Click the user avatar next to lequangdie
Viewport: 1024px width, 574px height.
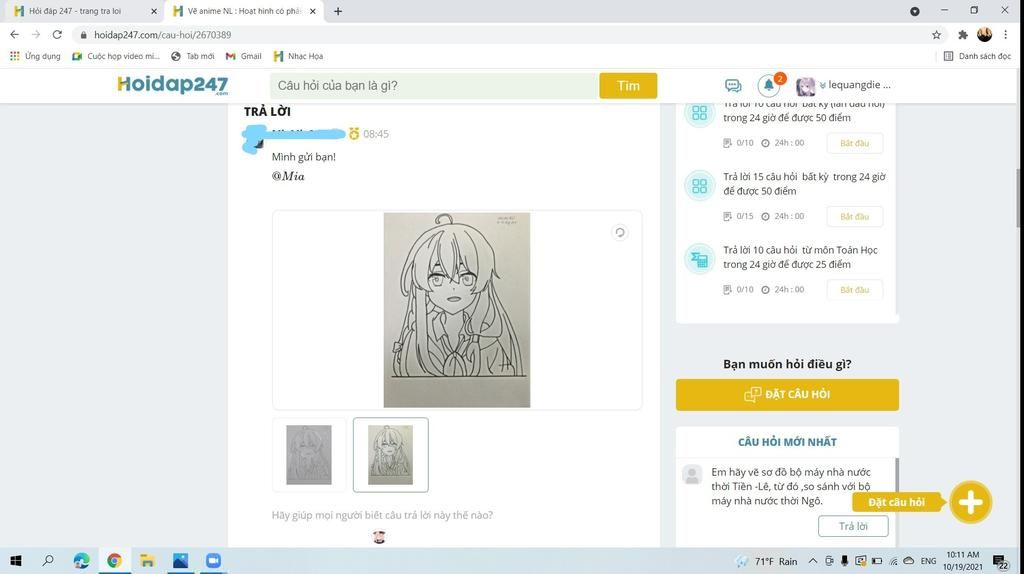[x=805, y=86]
